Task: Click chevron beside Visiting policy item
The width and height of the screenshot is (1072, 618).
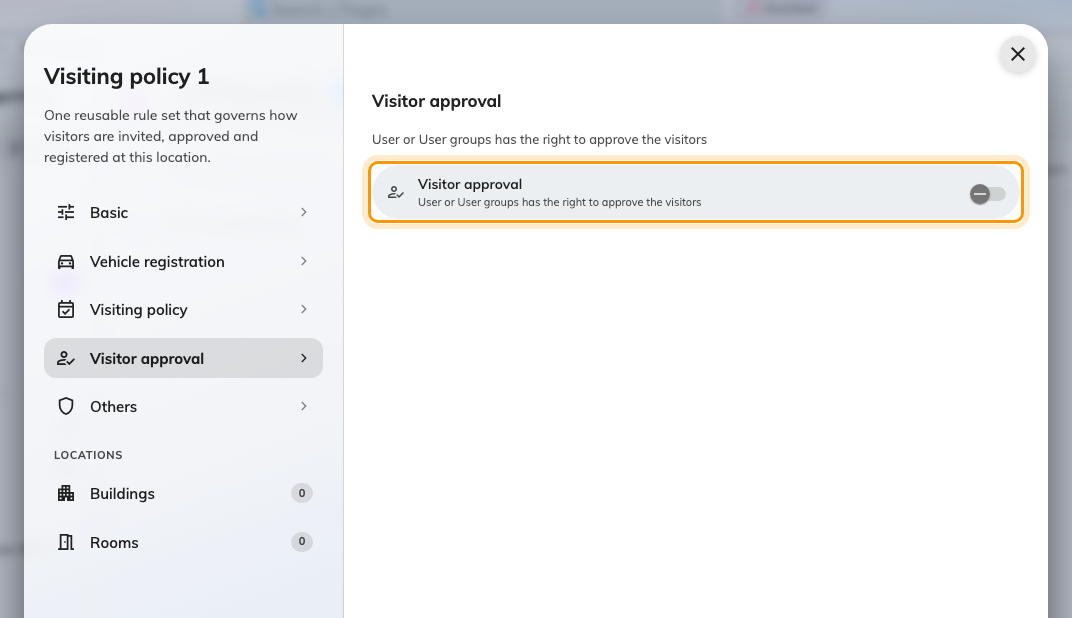Action: coord(304,310)
